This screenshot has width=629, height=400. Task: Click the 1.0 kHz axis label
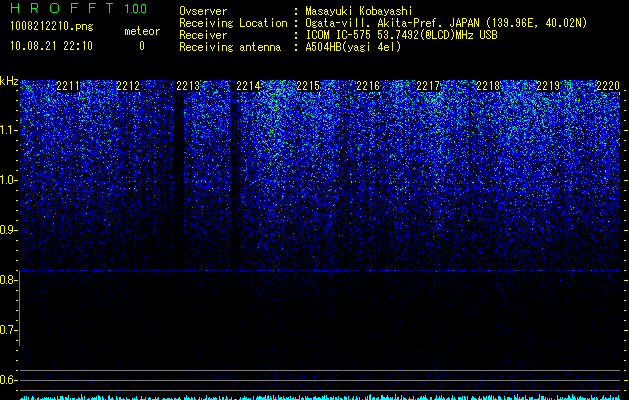pyautogui.click(x=9, y=180)
